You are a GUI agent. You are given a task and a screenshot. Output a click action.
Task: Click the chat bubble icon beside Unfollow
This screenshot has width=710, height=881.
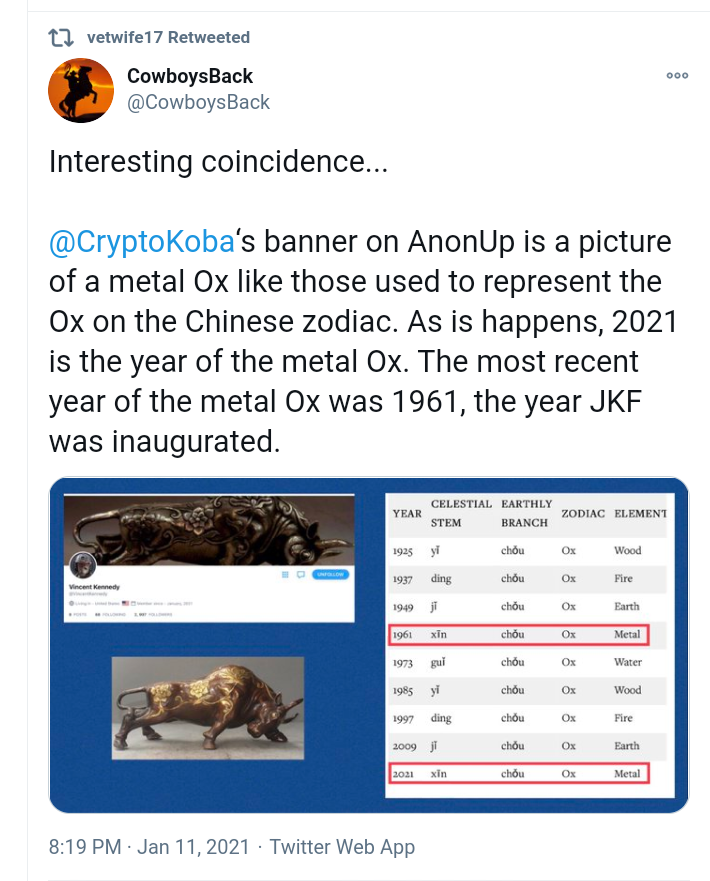pyautogui.click(x=300, y=575)
